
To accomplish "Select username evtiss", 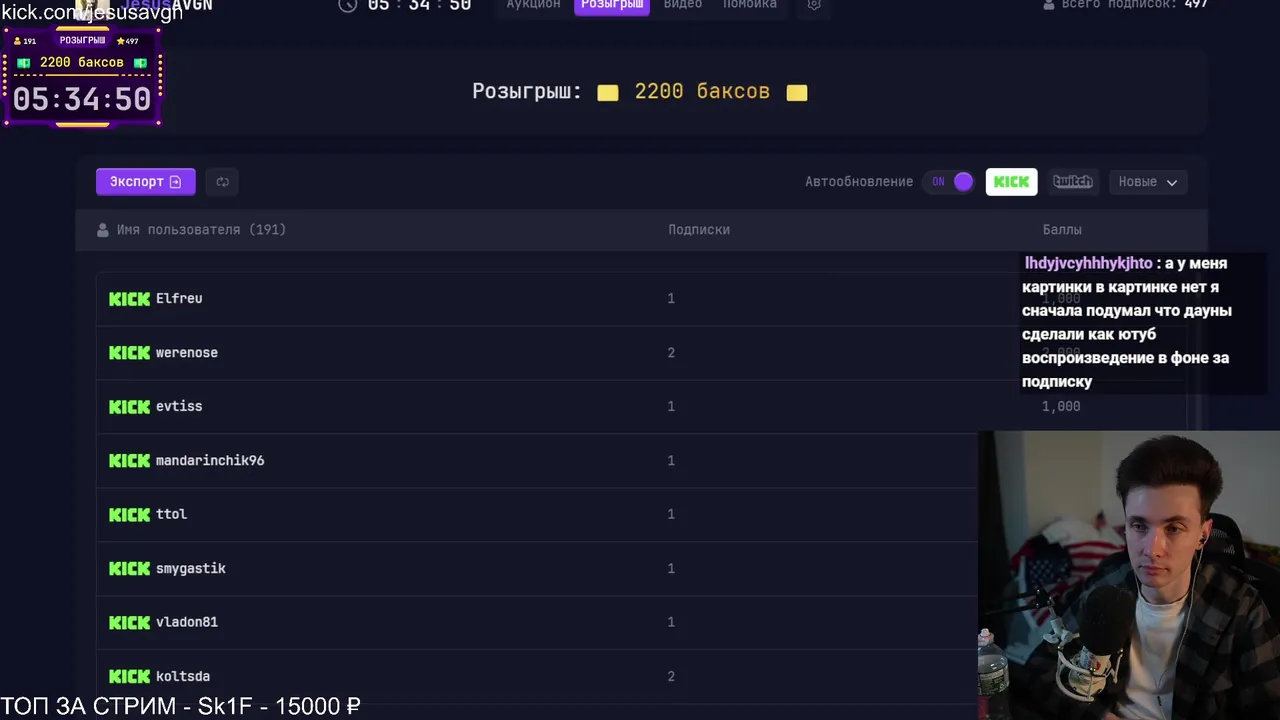I will (x=179, y=406).
